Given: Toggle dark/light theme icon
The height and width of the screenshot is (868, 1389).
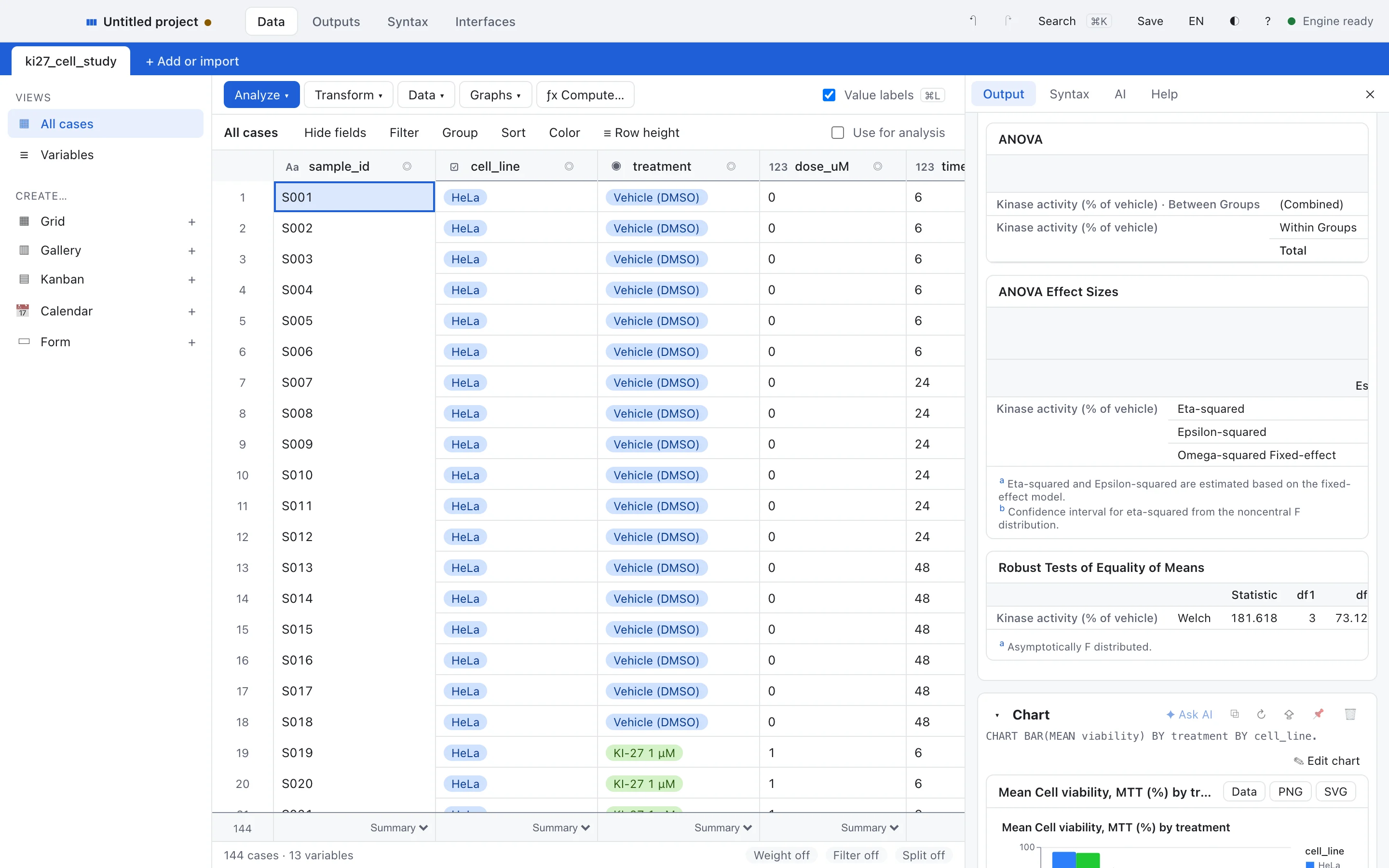Looking at the screenshot, I should click(x=1234, y=21).
